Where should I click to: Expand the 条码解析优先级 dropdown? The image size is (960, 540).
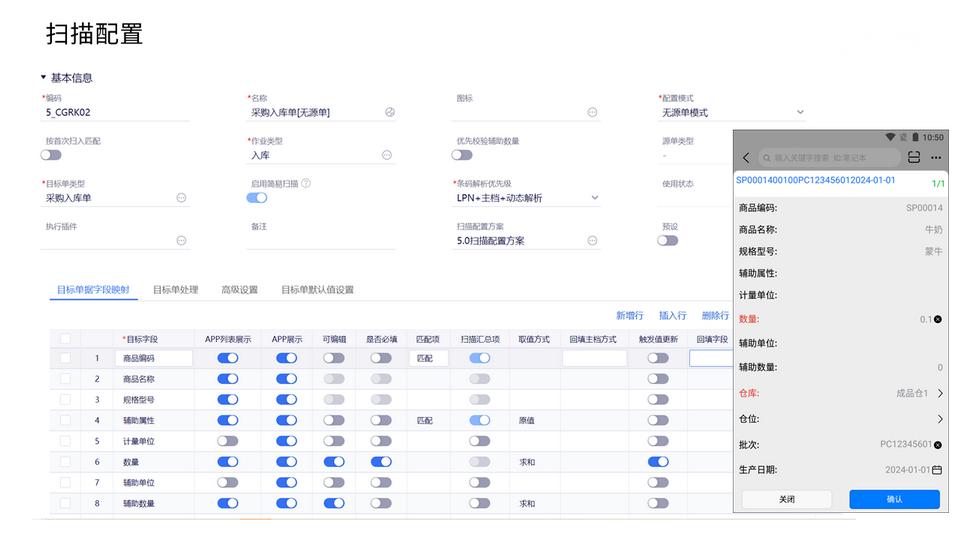(x=595, y=198)
